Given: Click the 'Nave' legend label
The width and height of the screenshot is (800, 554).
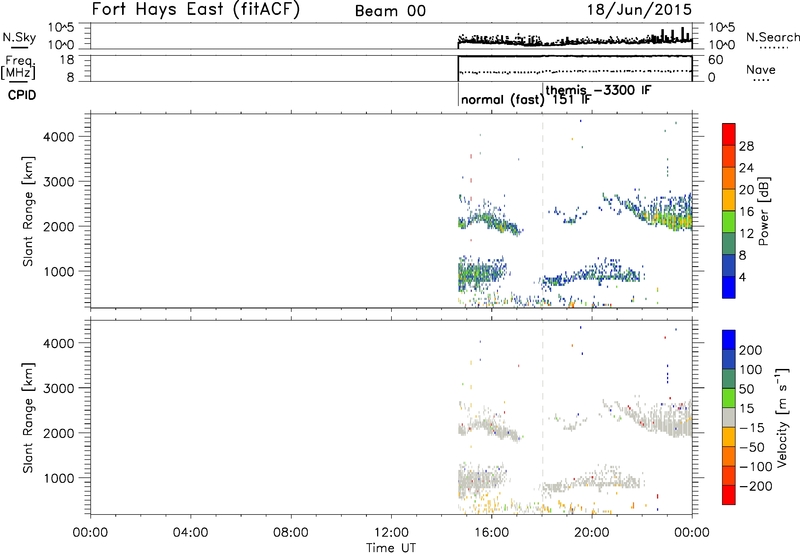Looking at the screenshot, I should pos(761,69).
